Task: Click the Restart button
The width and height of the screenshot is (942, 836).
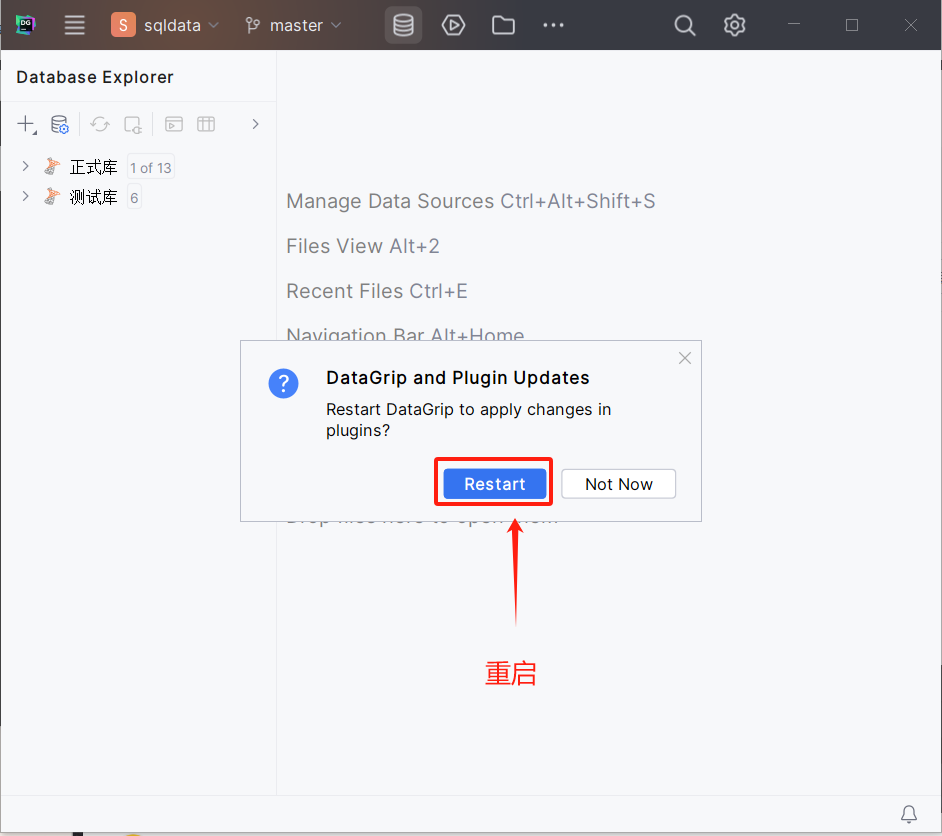Action: tap(494, 484)
